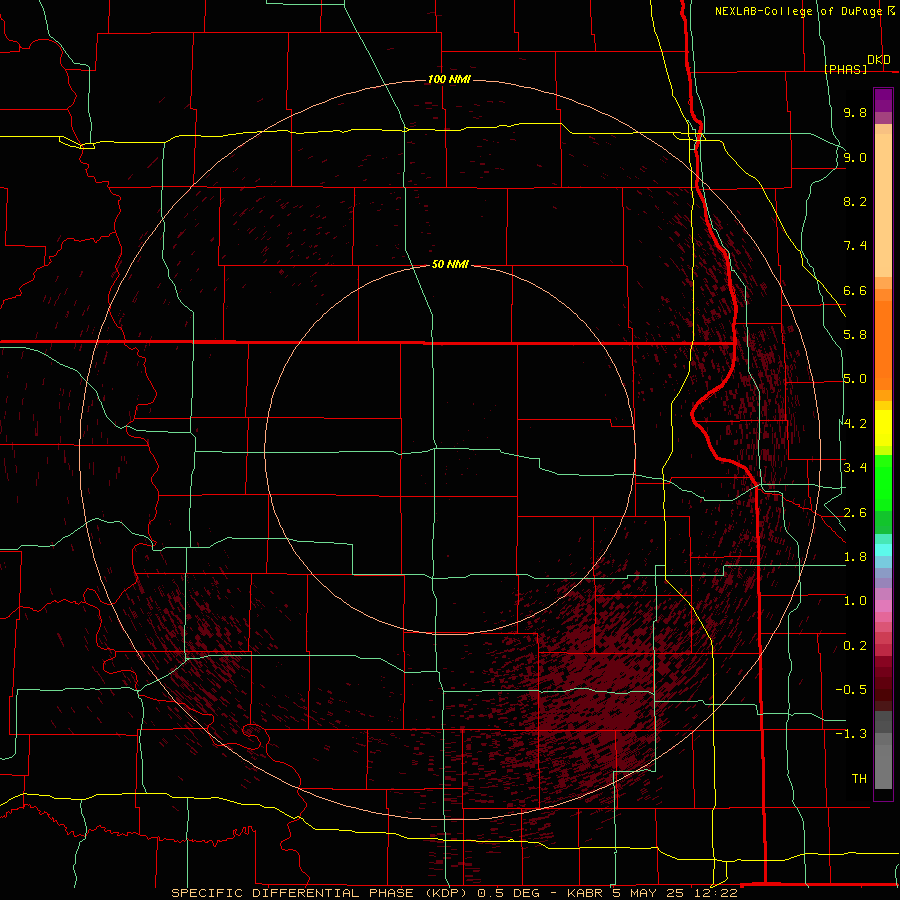900x900 pixels.
Task: Click the 9.8 value on the color scale
Action: 855,112
